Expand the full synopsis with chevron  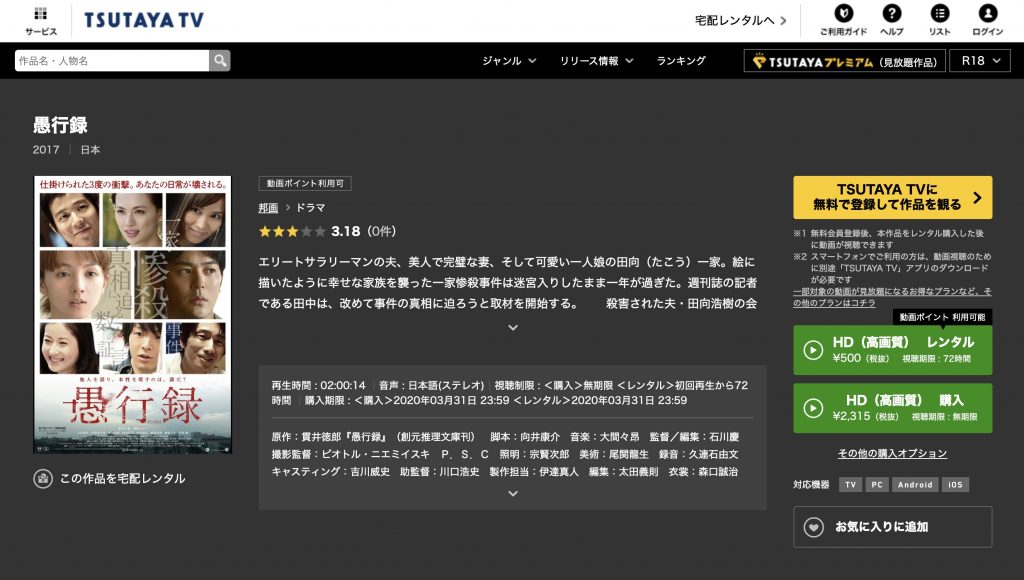pos(512,327)
